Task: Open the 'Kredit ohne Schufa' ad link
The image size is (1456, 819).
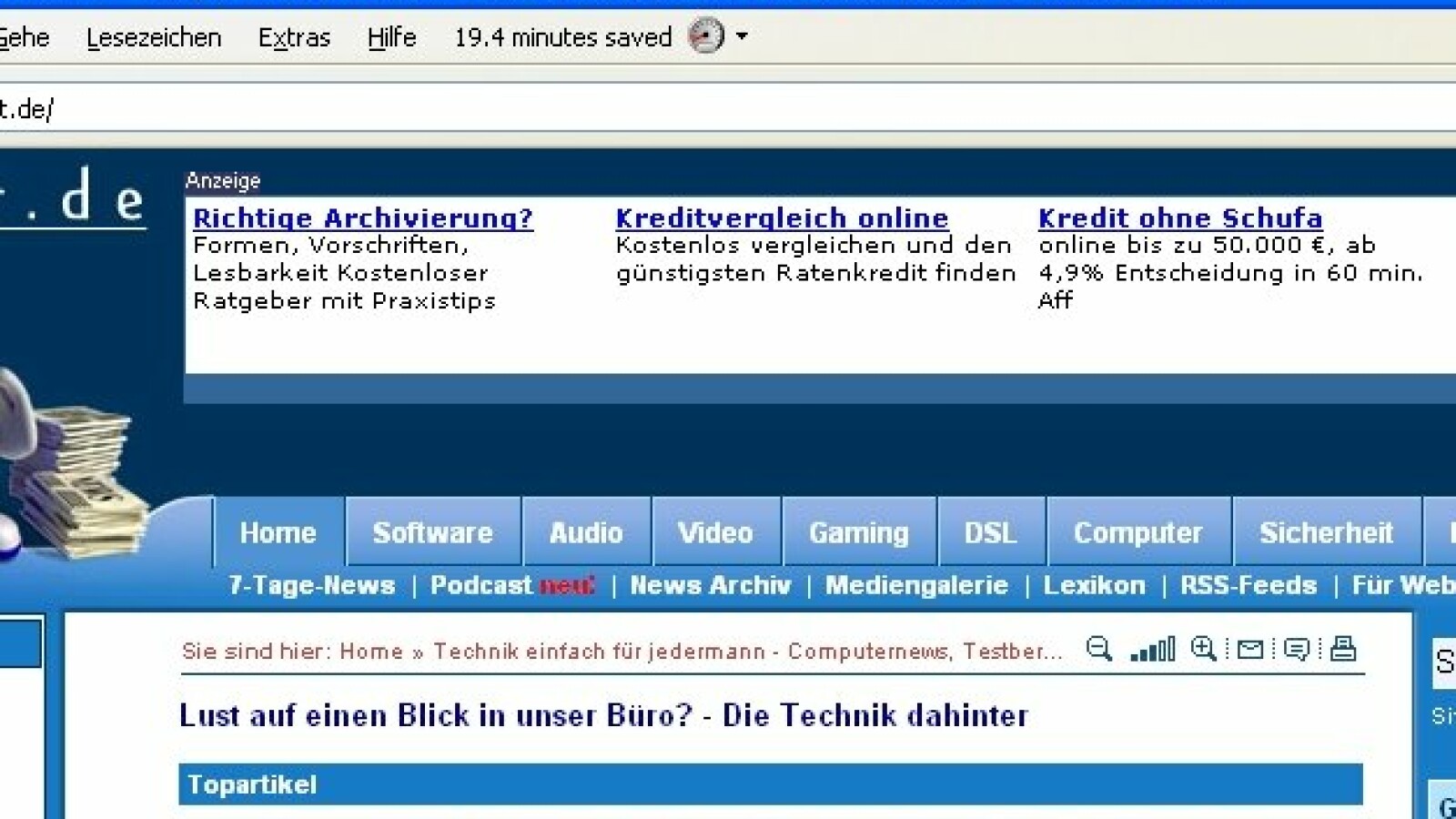Action: pos(1179,218)
